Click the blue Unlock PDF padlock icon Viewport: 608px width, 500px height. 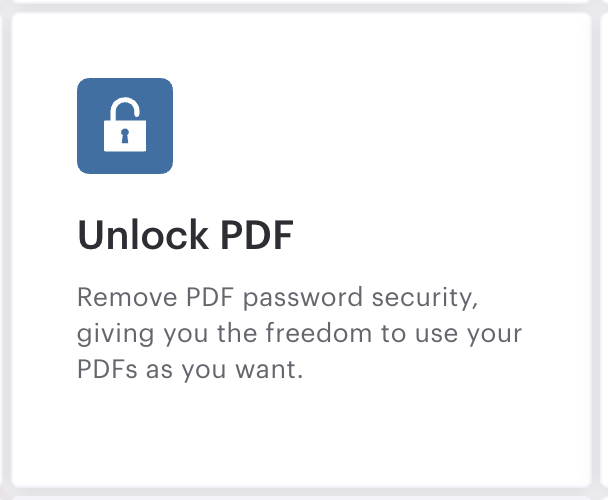[125, 126]
